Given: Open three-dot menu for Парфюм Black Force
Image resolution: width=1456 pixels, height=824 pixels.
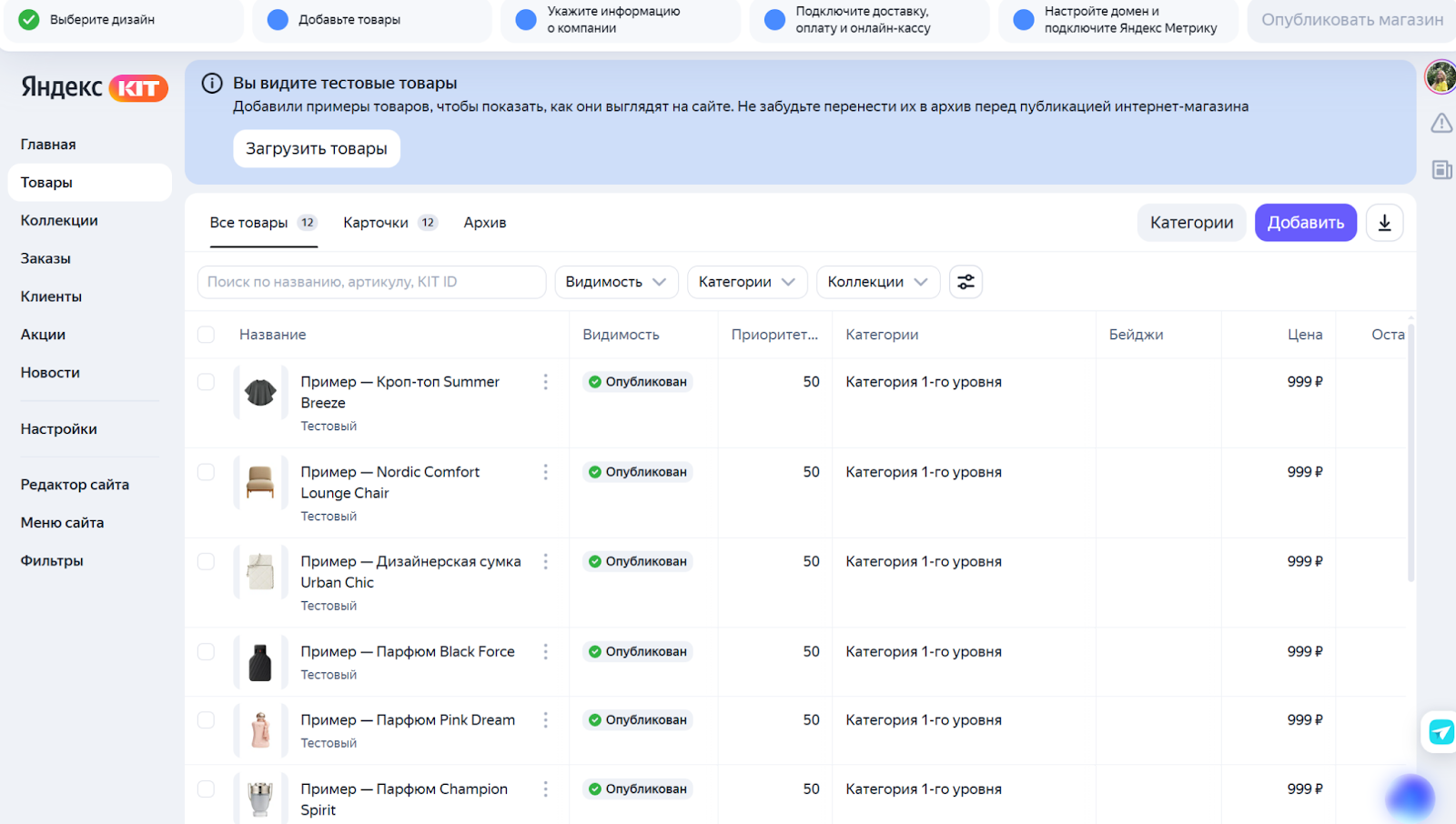Looking at the screenshot, I should [x=545, y=652].
